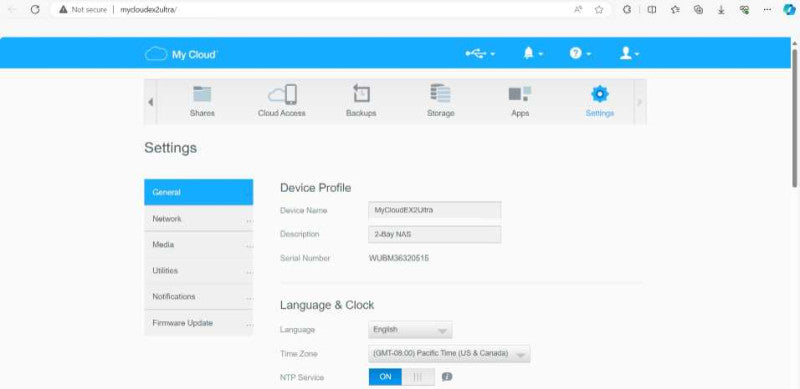The image size is (800, 389).
Task: Toggle browser read aloud icon
Action: pos(578,10)
